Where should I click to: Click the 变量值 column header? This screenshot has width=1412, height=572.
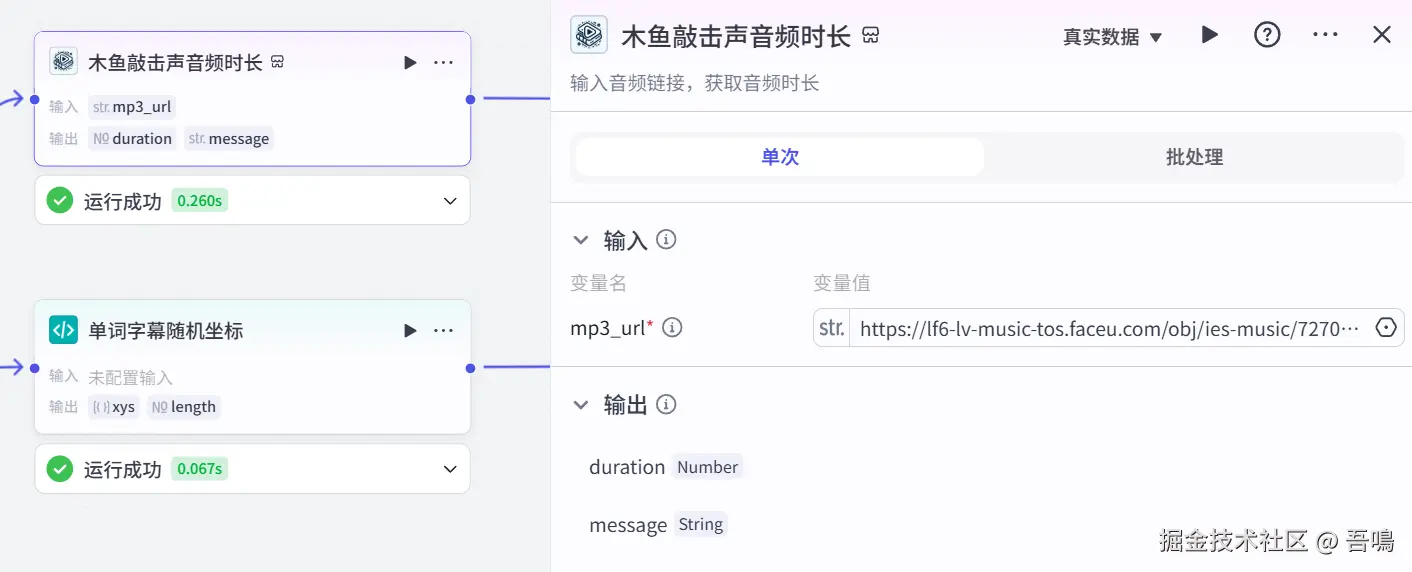[842, 283]
